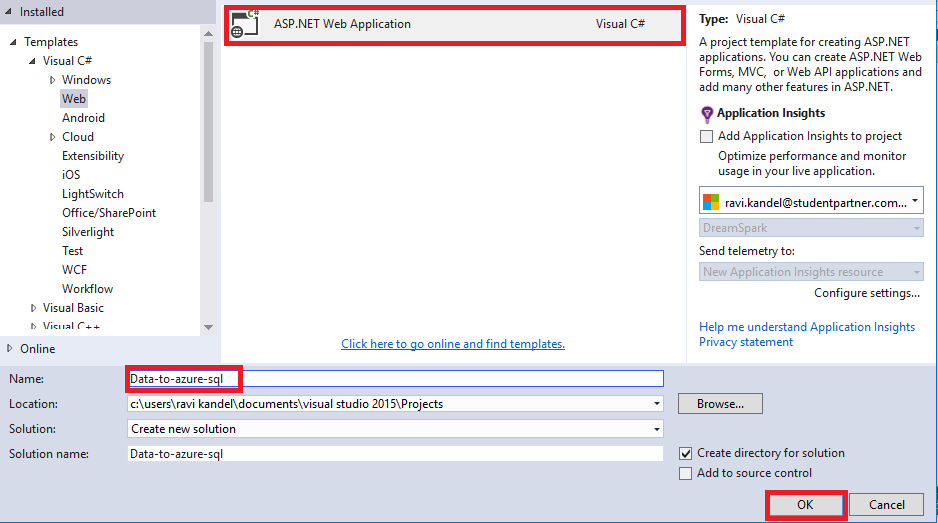938x523 pixels.
Task: Select the Visual Basic node
Action: click(x=73, y=308)
